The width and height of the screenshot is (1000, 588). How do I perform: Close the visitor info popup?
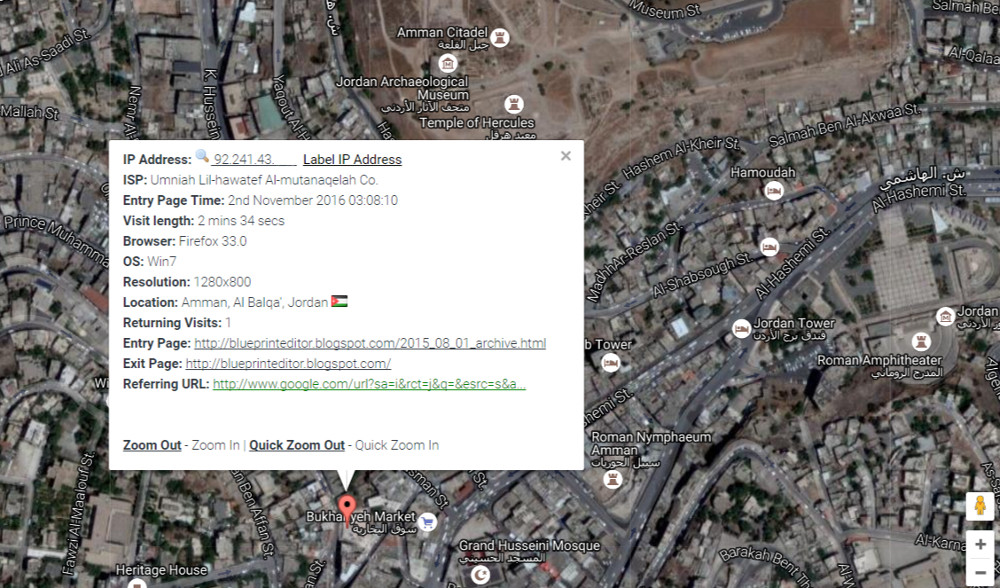566,156
